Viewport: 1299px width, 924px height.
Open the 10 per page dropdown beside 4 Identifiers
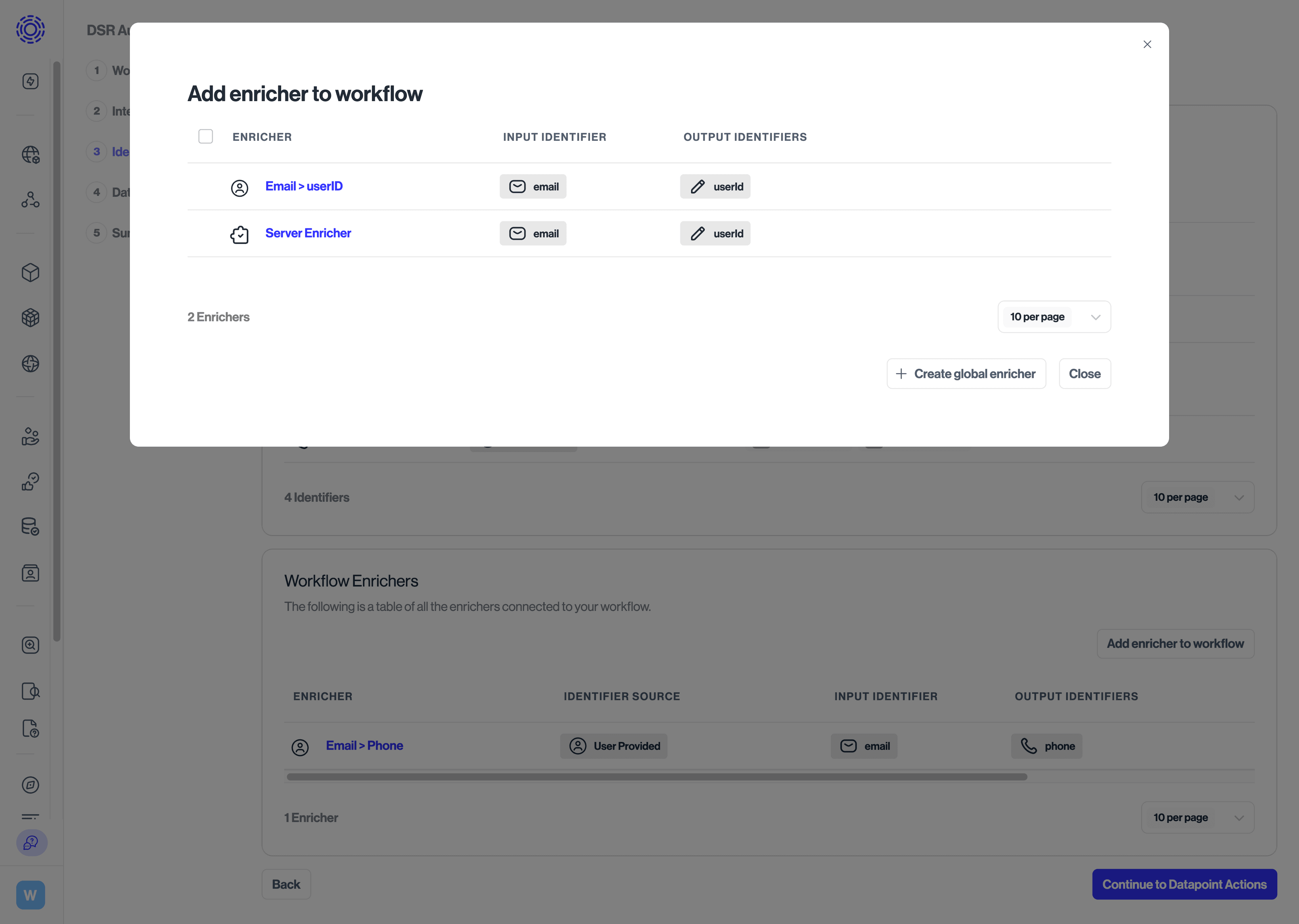[x=1197, y=497]
